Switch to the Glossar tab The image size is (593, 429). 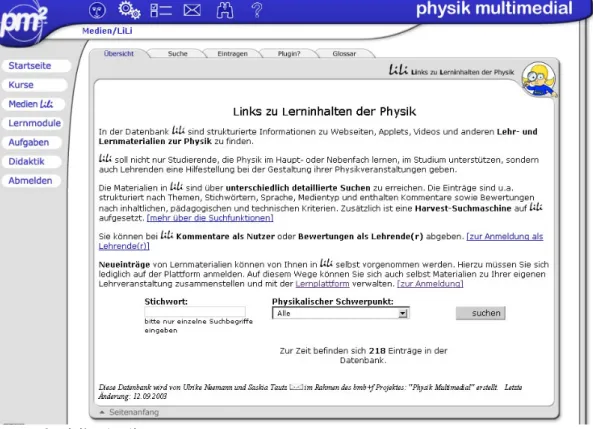344,54
